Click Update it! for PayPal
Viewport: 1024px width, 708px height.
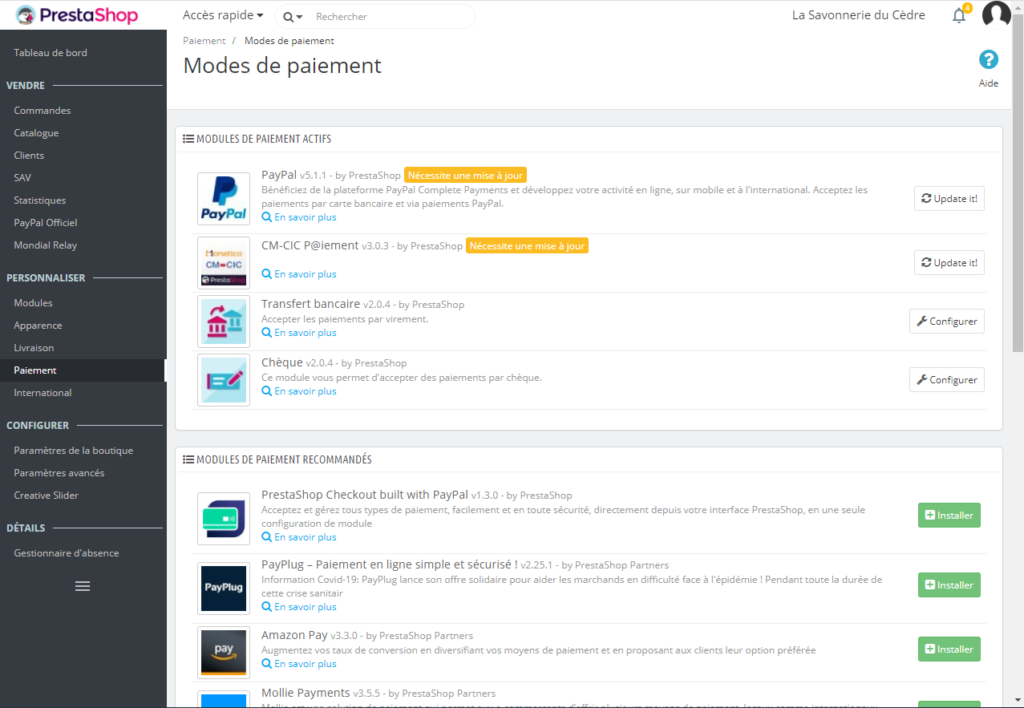pyautogui.click(x=949, y=199)
